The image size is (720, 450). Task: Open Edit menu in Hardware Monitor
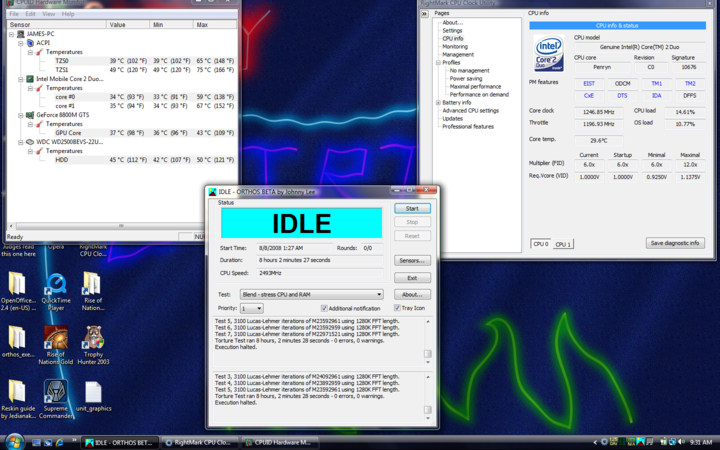tap(30, 14)
